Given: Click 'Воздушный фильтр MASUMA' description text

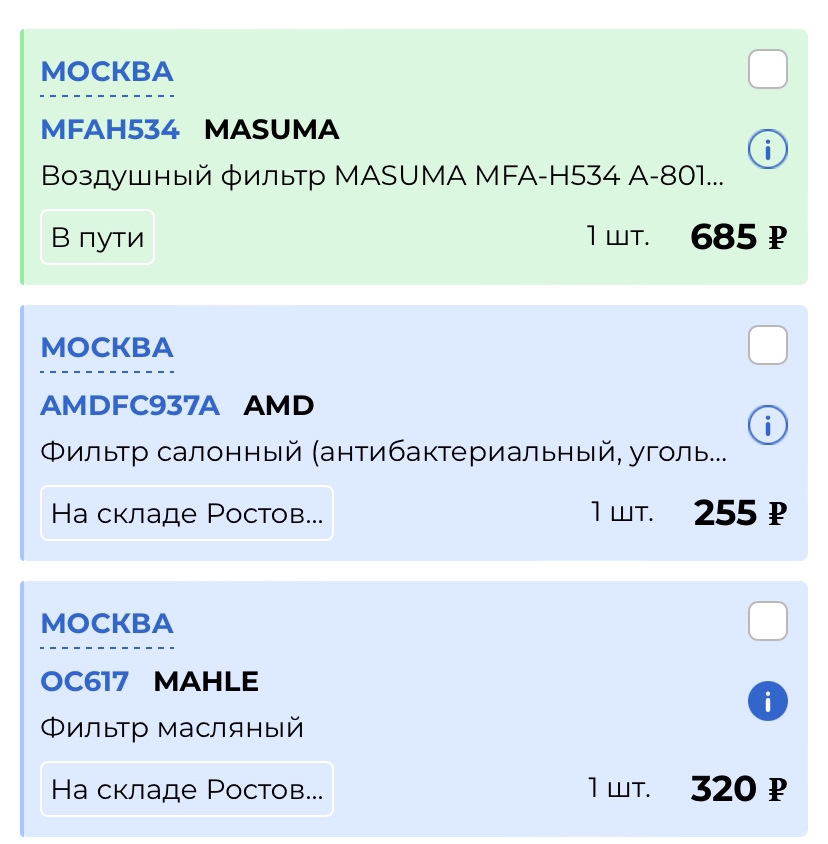Looking at the screenshot, I should tap(382, 177).
